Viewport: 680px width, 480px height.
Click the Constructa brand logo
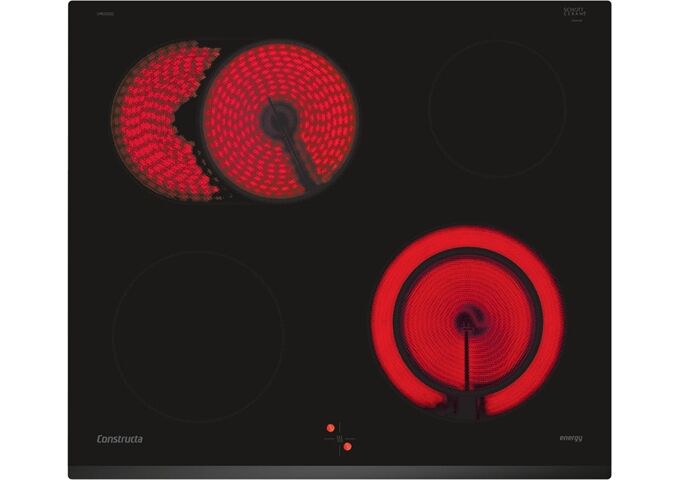click(120, 439)
